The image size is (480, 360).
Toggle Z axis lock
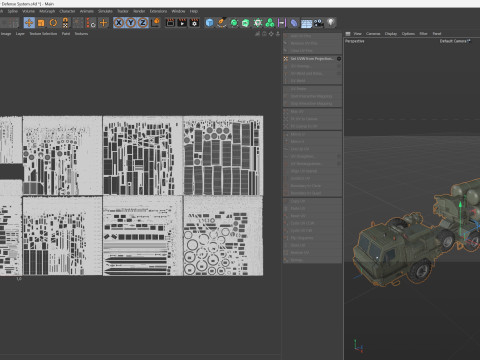pyautogui.click(x=143, y=23)
